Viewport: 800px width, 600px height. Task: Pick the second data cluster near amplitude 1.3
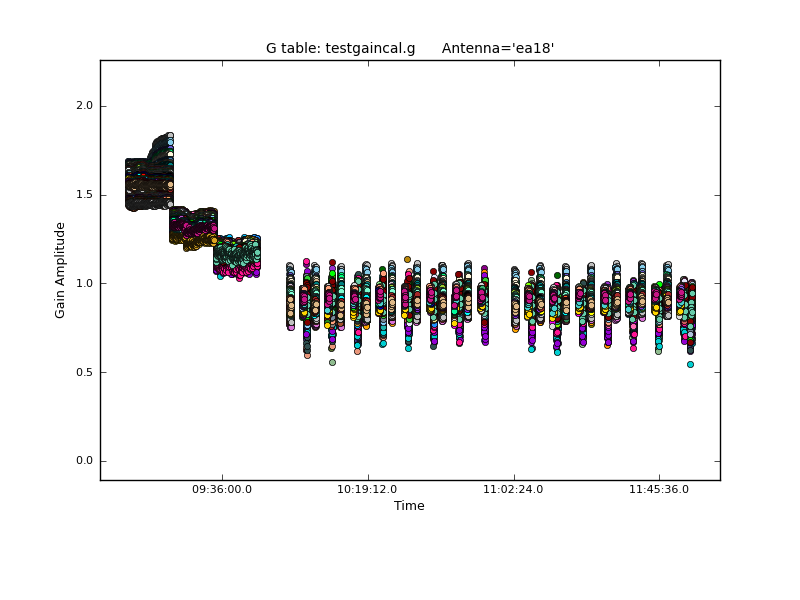(x=193, y=226)
